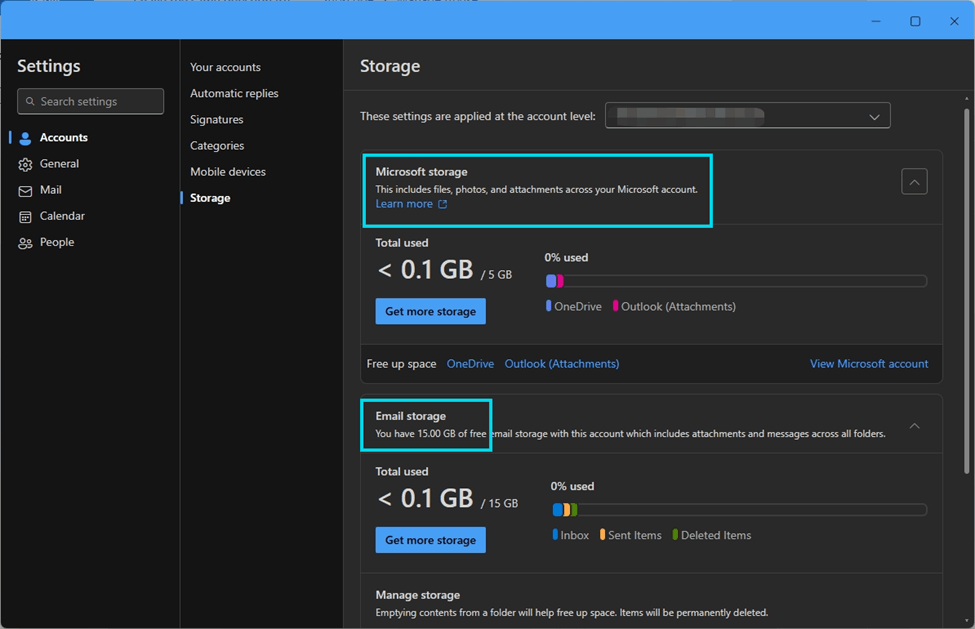Viewport: 975px width, 629px height.
Task: Click the Calendar icon in sidebar
Action: click(25, 217)
